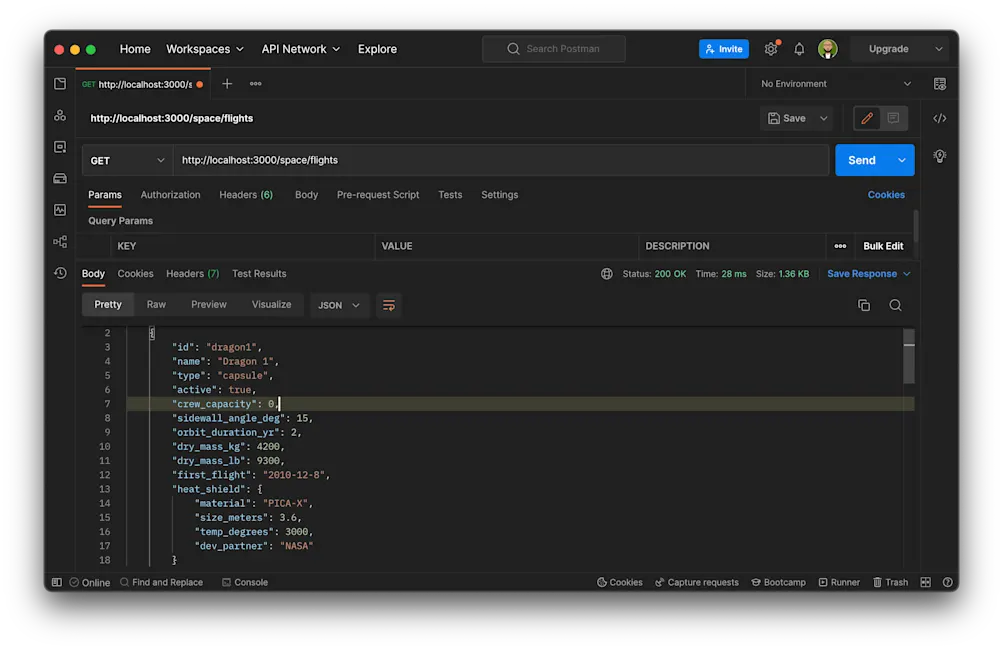Toggle line wrapping in the response viewer
This screenshot has height=650, width=1003.
(388, 304)
